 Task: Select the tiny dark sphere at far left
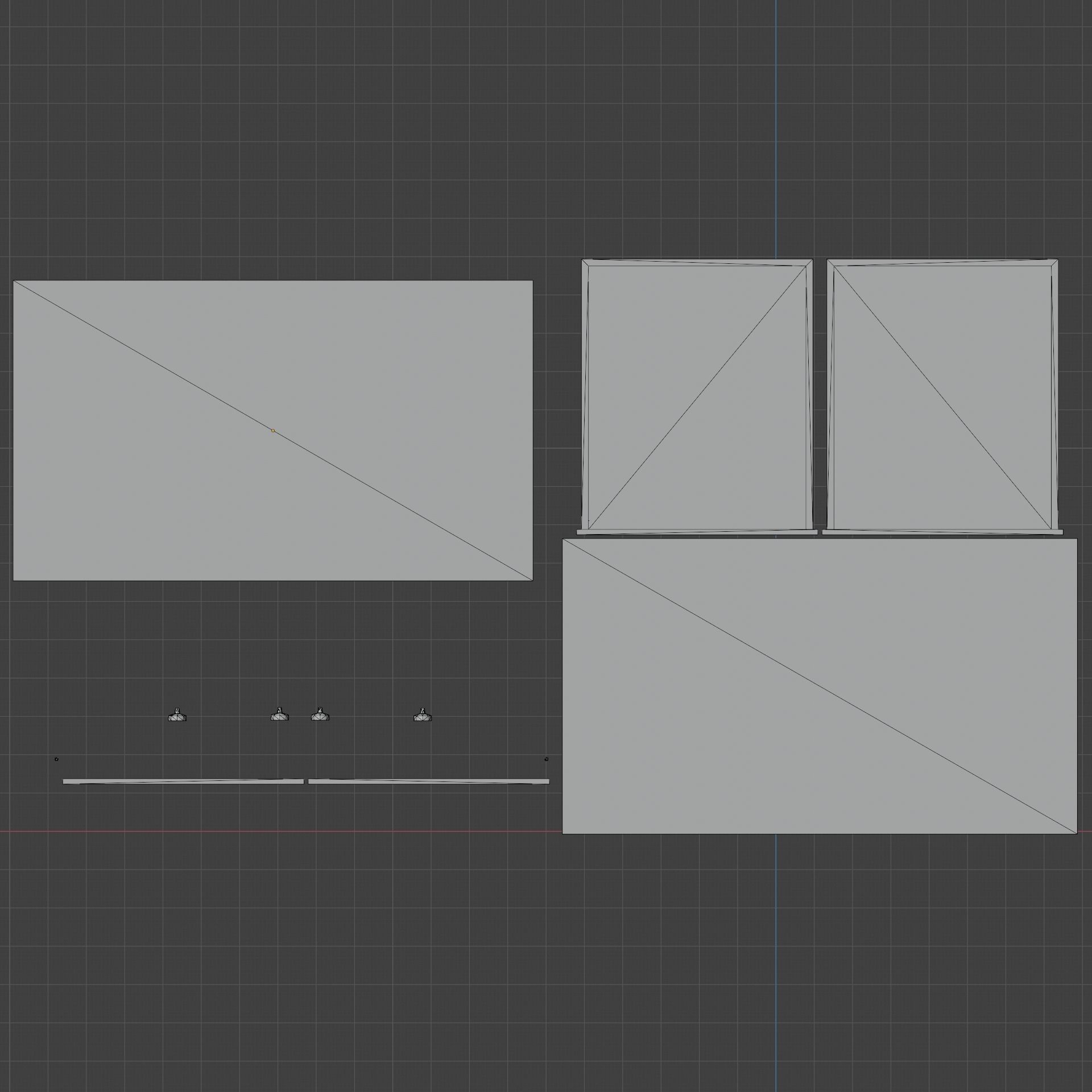point(56,759)
